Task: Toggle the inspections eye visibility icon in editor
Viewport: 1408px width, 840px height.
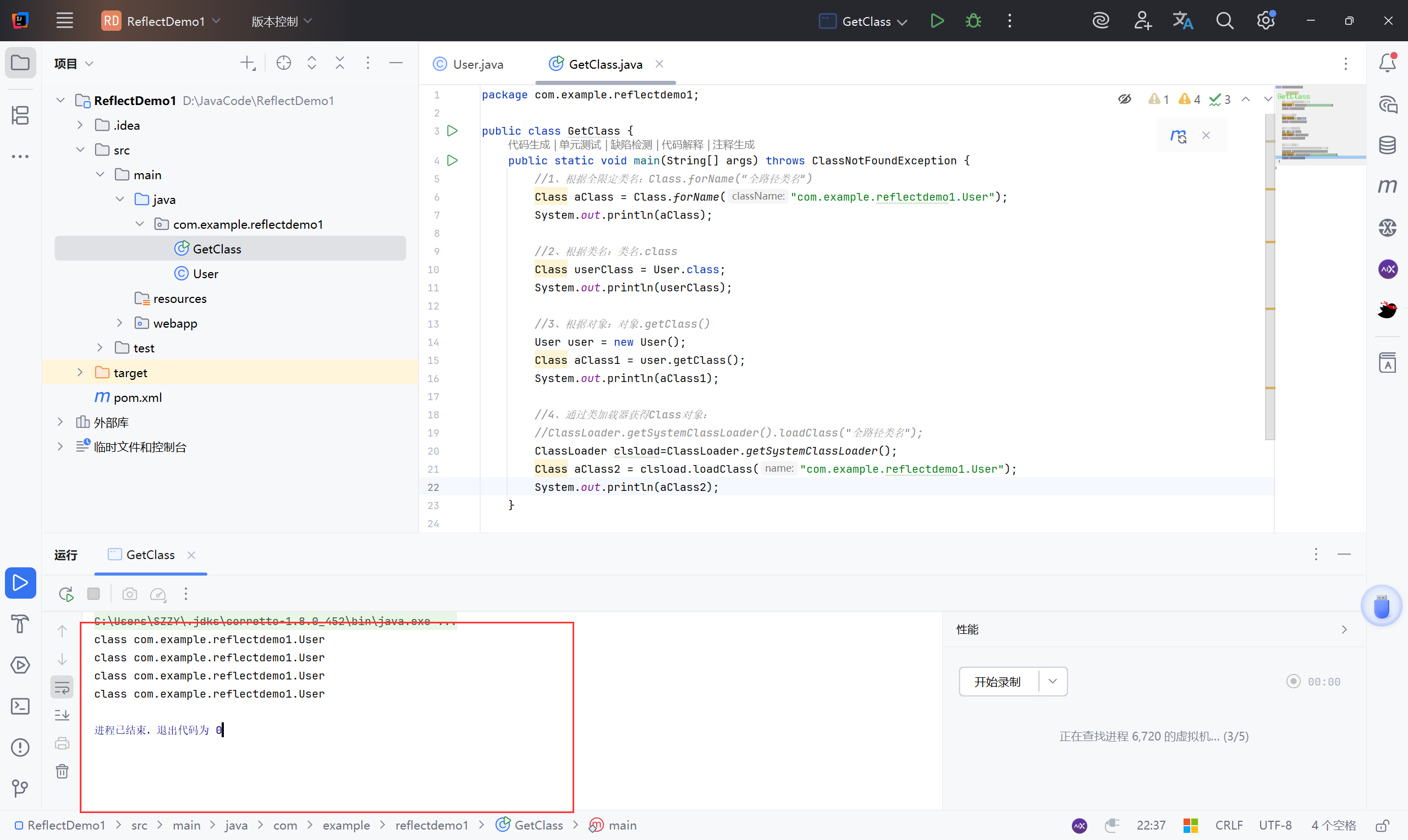Action: pos(1124,100)
